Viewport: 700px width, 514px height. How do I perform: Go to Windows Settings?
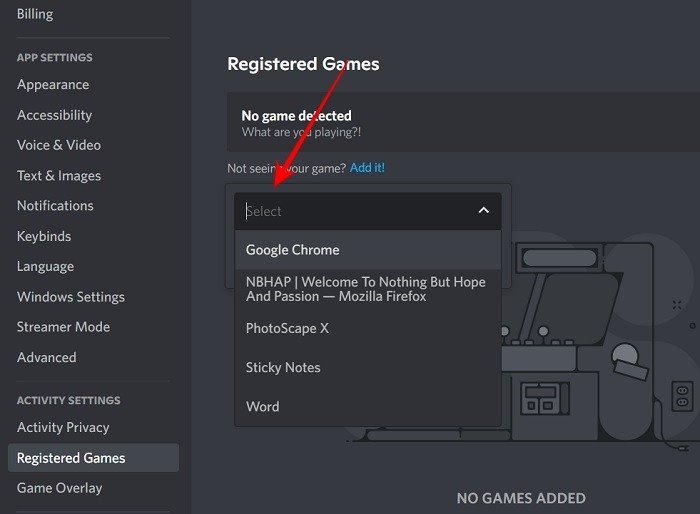pyautogui.click(x=71, y=297)
